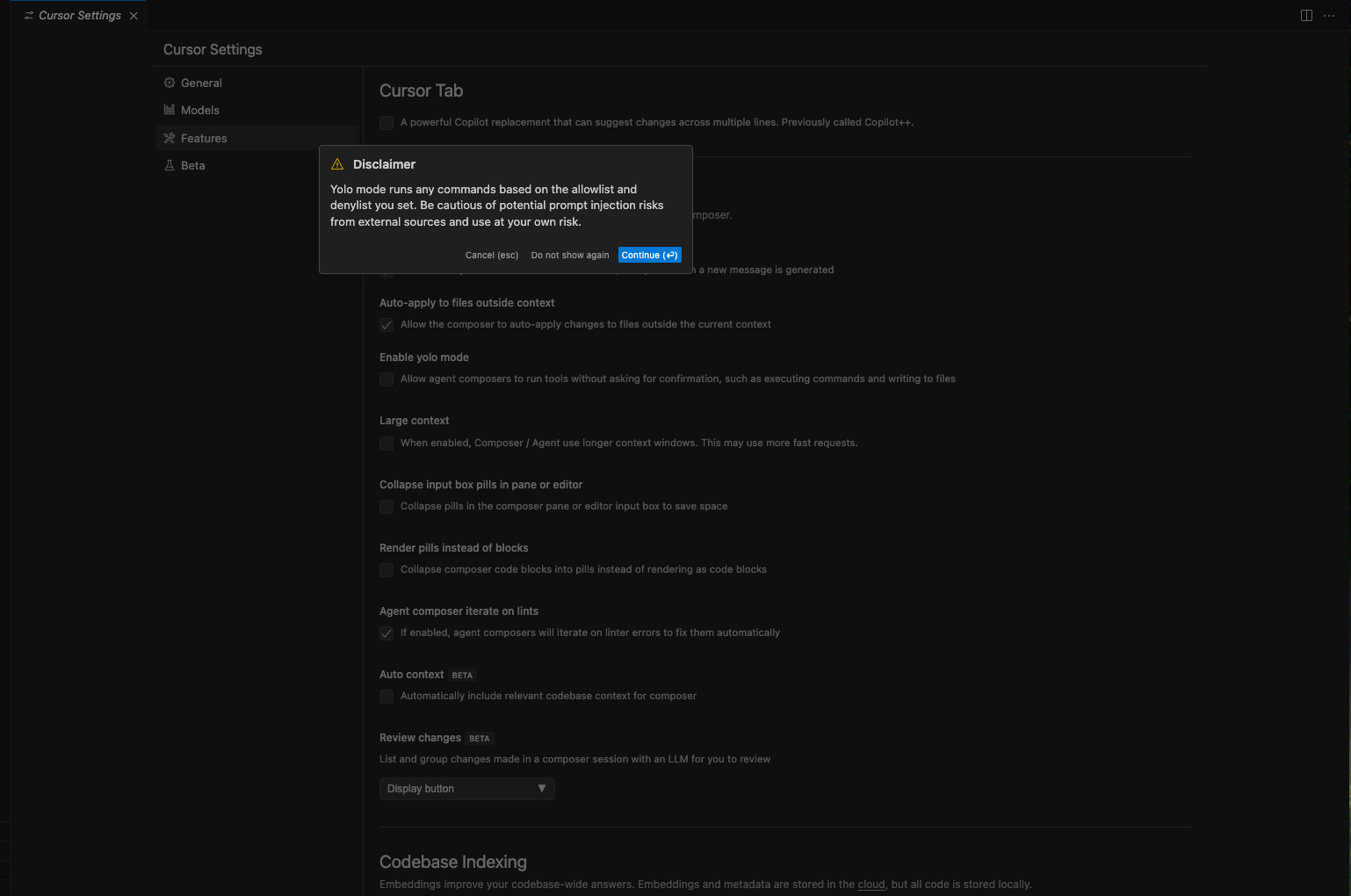The width and height of the screenshot is (1351, 896).
Task: Click the Collapse input box pills label
Action: click(481, 485)
